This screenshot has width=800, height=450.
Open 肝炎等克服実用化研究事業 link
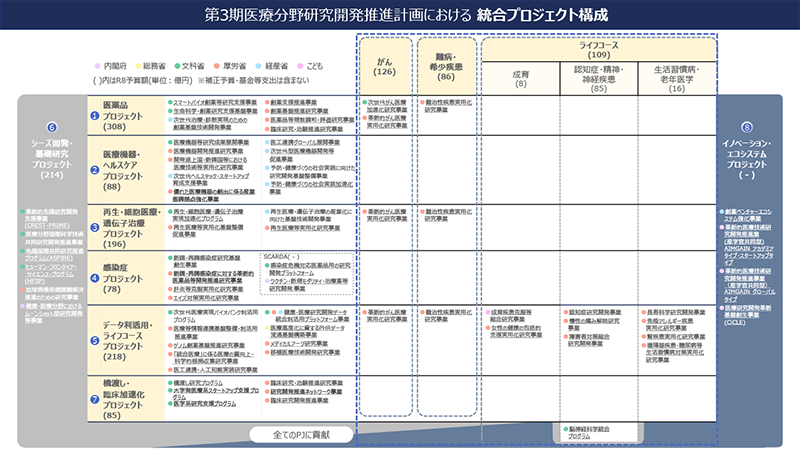[208, 289]
